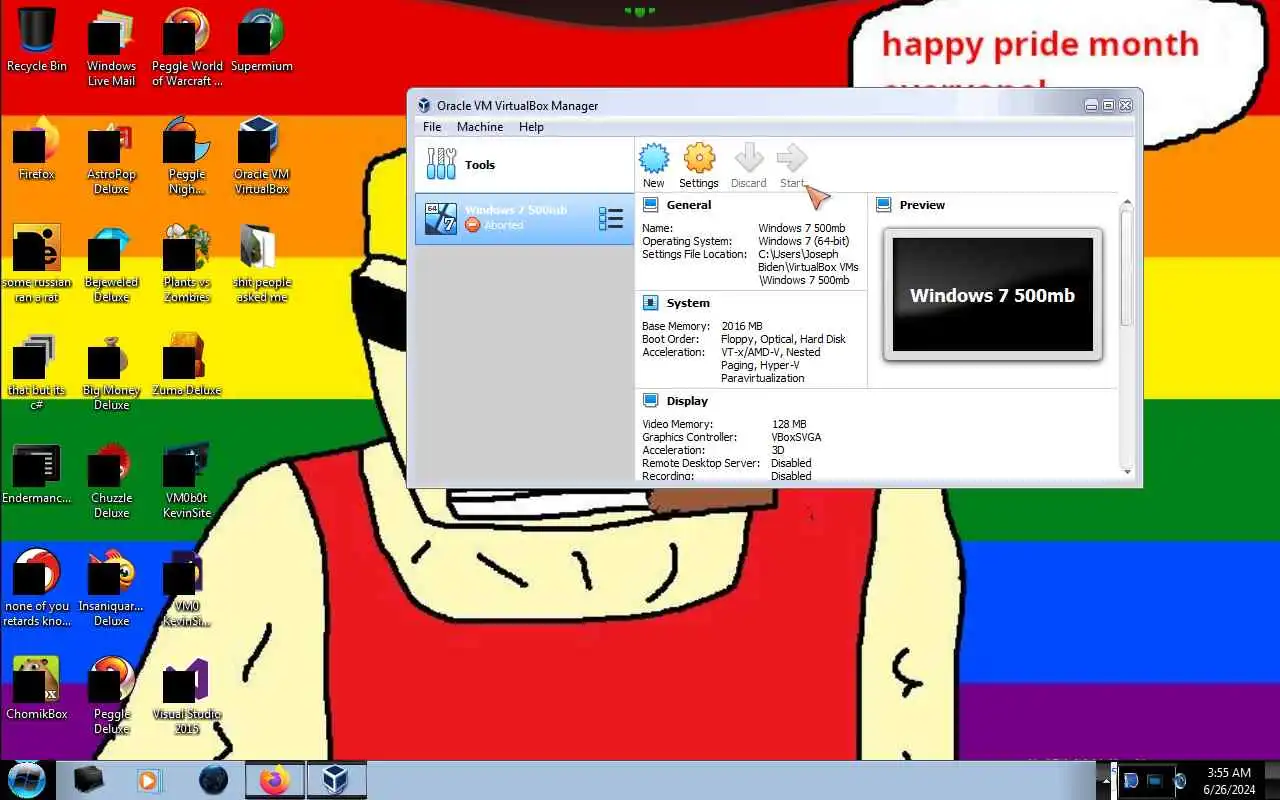Select the Windows 7 500mb machine entry
Screen dimensions: 1280x800
click(524, 218)
